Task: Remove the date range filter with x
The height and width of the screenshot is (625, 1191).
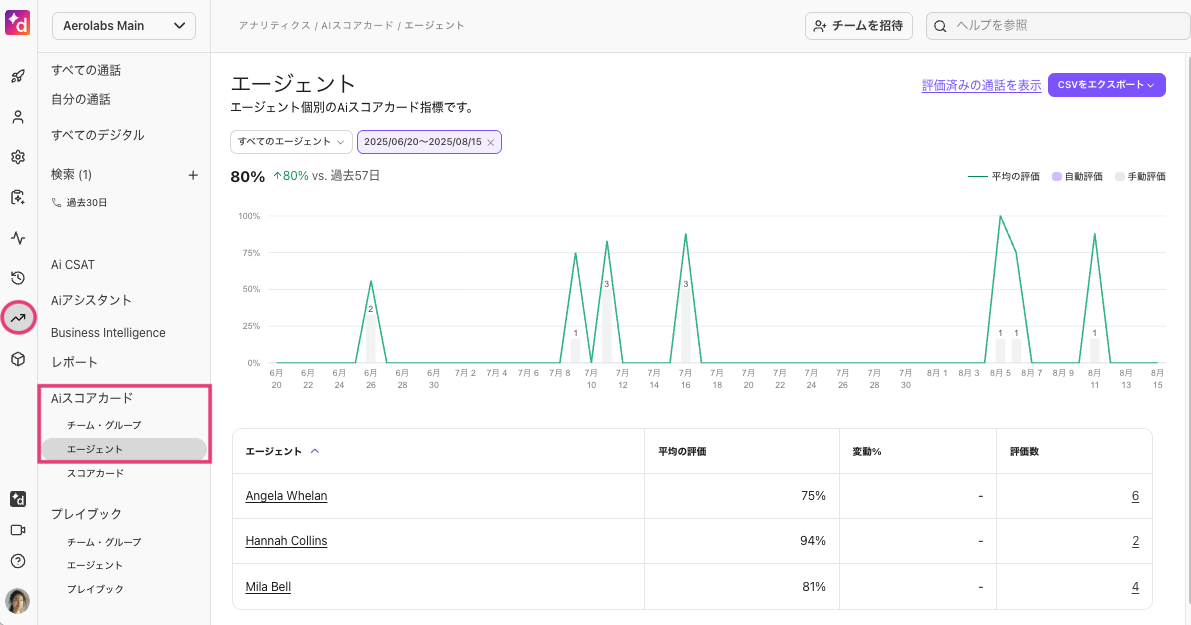Action: (491, 142)
